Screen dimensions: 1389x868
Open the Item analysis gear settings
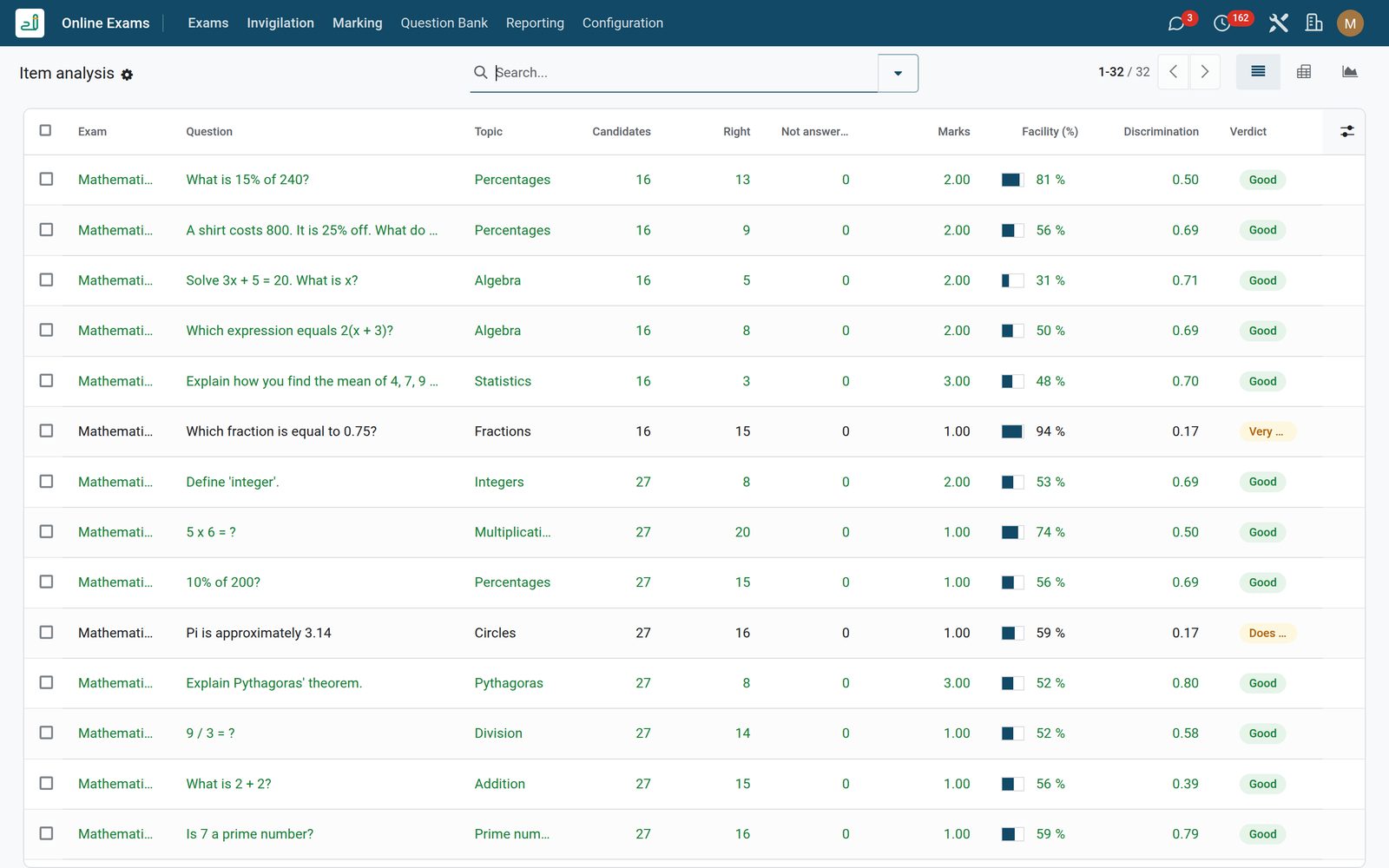[127, 75]
